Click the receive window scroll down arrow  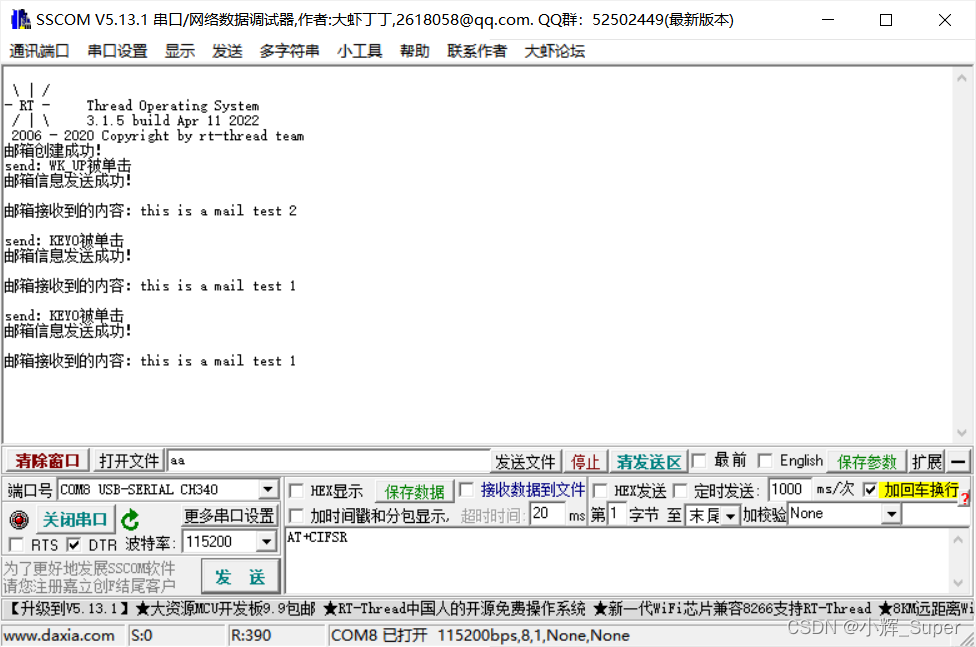[x=962, y=433]
